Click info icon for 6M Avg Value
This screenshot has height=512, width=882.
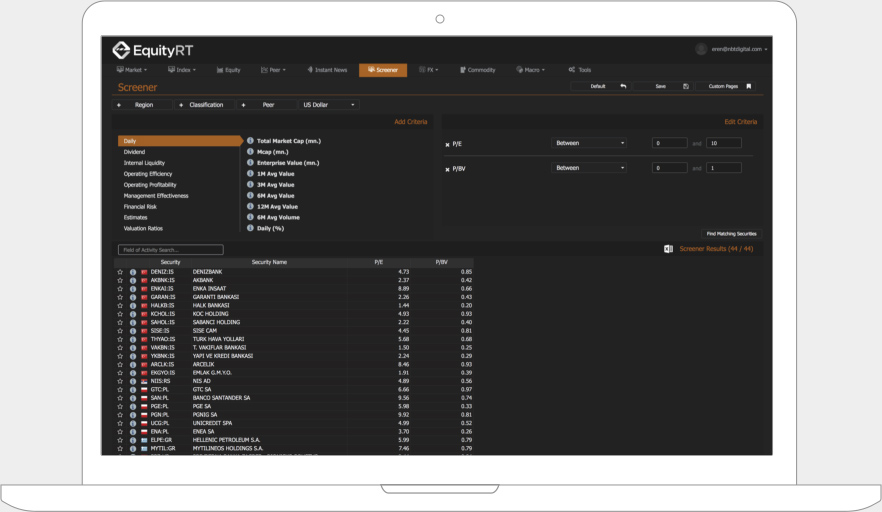coord(250,195)
